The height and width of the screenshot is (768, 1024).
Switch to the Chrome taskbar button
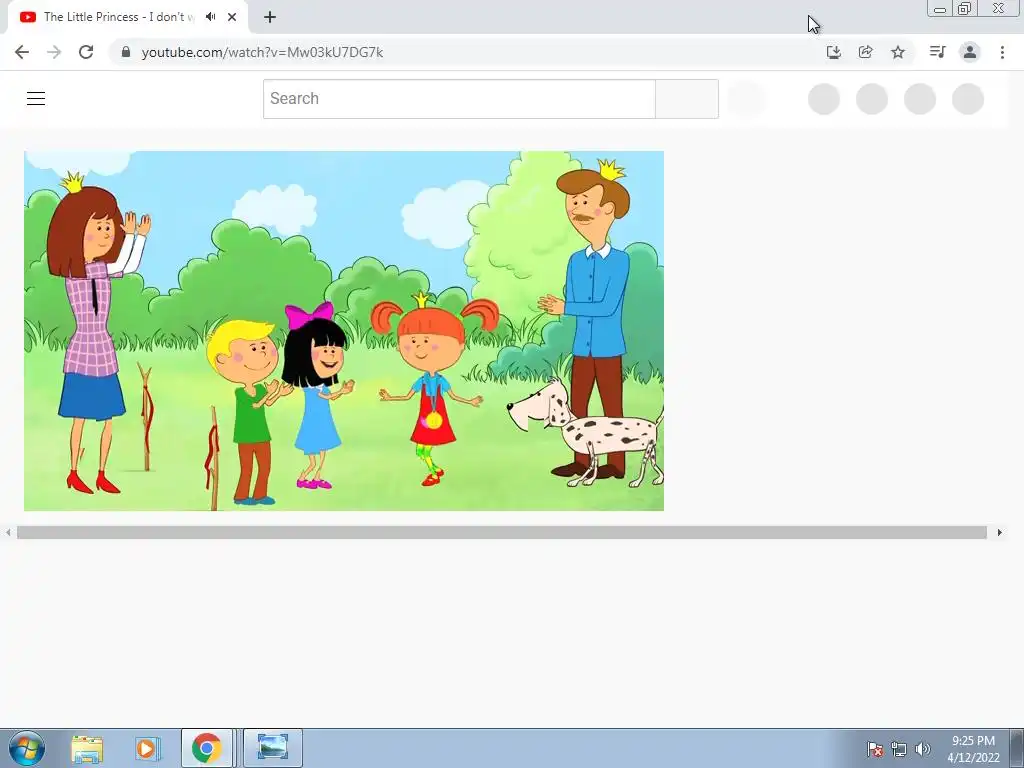[206, 748]
